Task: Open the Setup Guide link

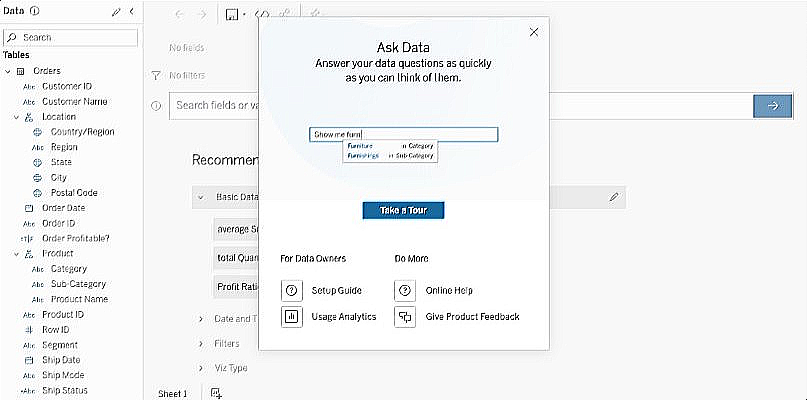Action: tap(337, 291)
